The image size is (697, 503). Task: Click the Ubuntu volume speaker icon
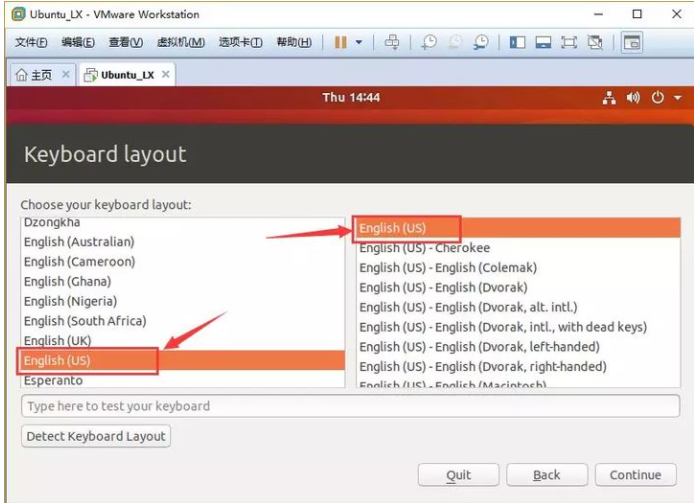pyautogui.click(x=633, y=98)
